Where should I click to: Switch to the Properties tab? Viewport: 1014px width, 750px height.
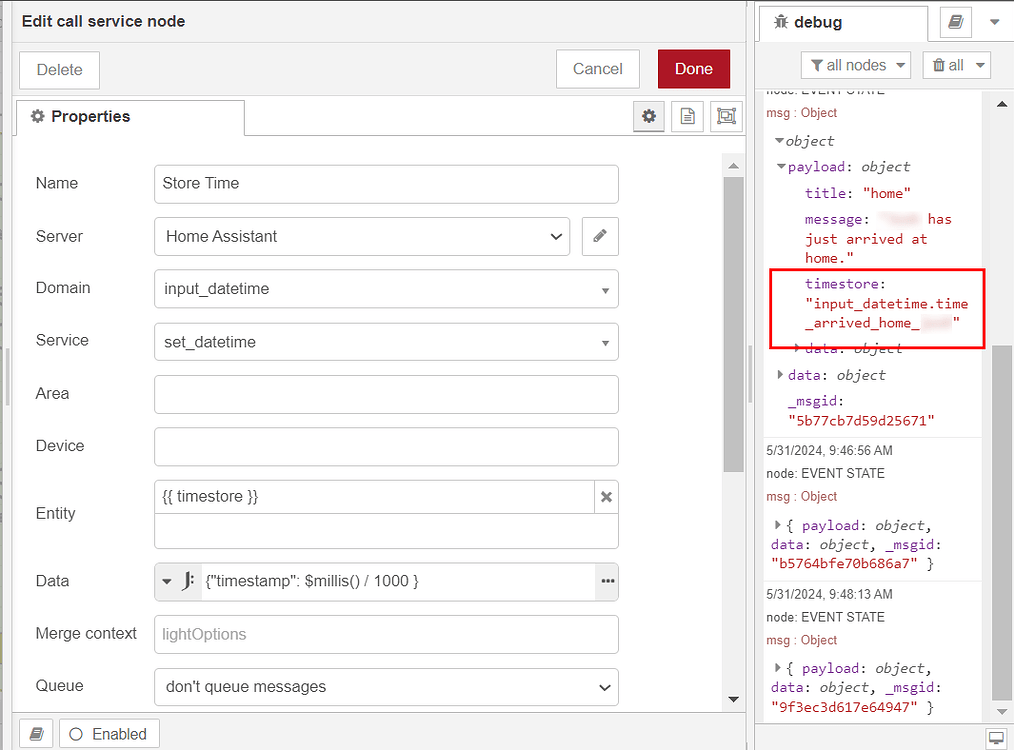click(x=129, y=117)
